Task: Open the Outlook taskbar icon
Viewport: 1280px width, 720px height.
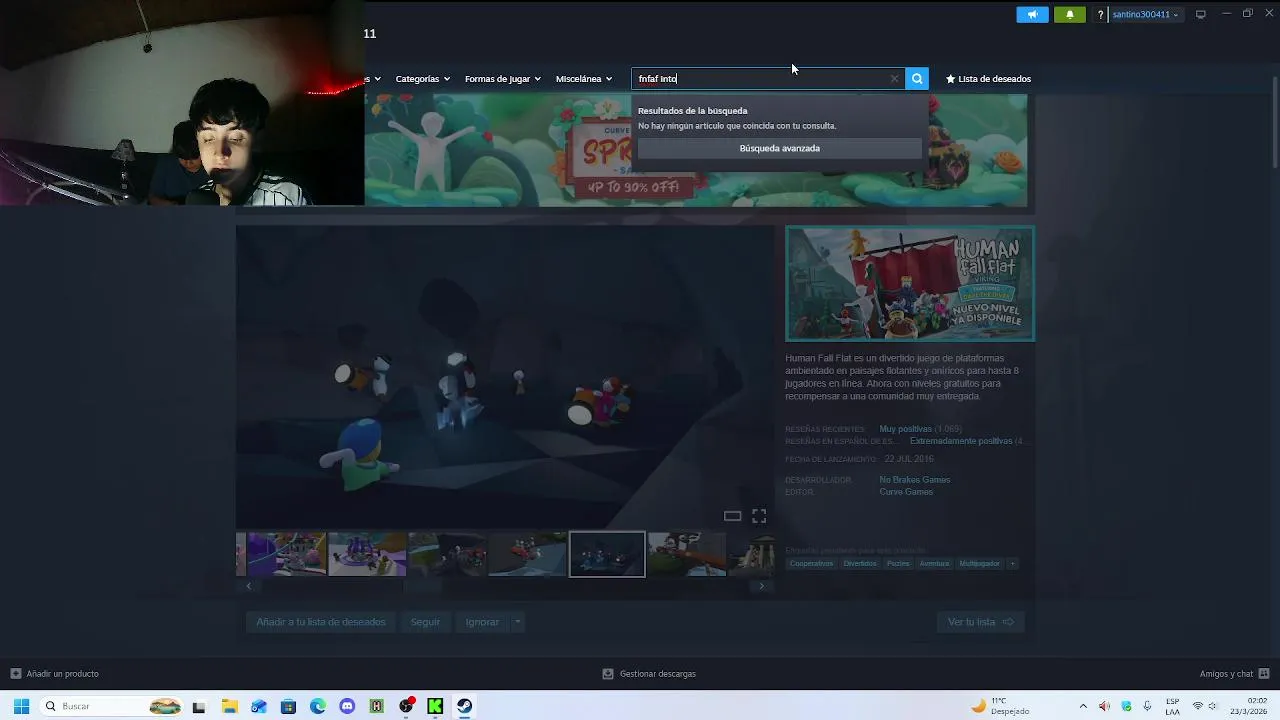Action: tap(259, 706)
